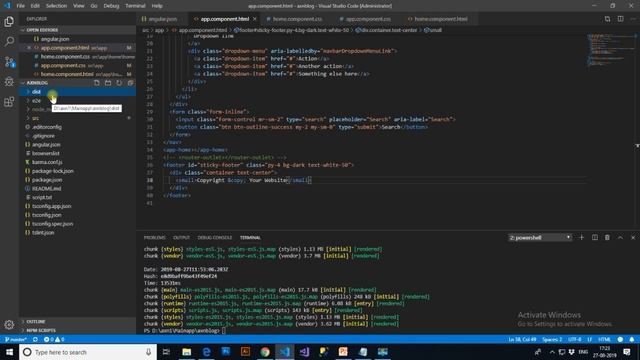
Task: Split the editor to the right
Action: point(620,19)
